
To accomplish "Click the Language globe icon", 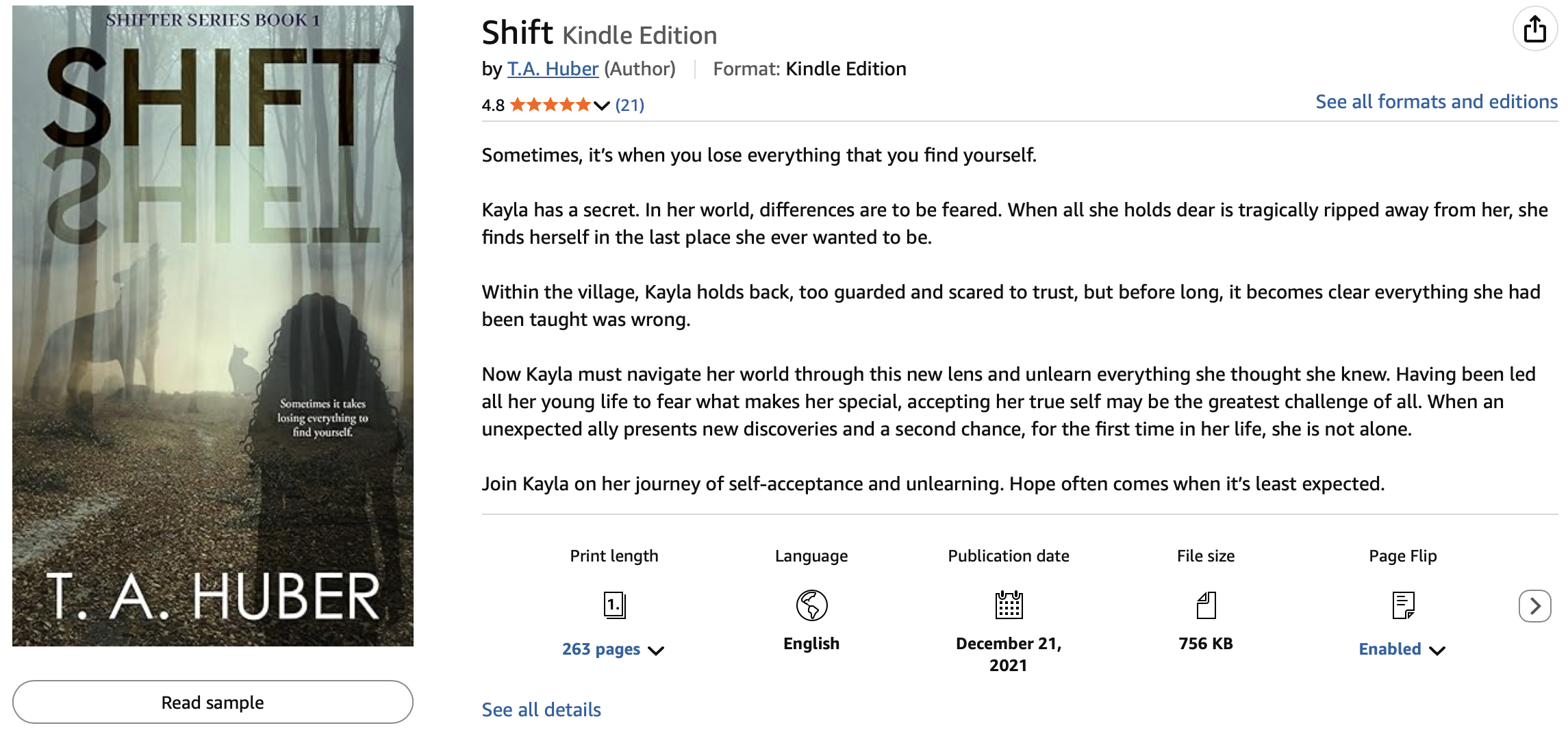I will pos(811,605).
